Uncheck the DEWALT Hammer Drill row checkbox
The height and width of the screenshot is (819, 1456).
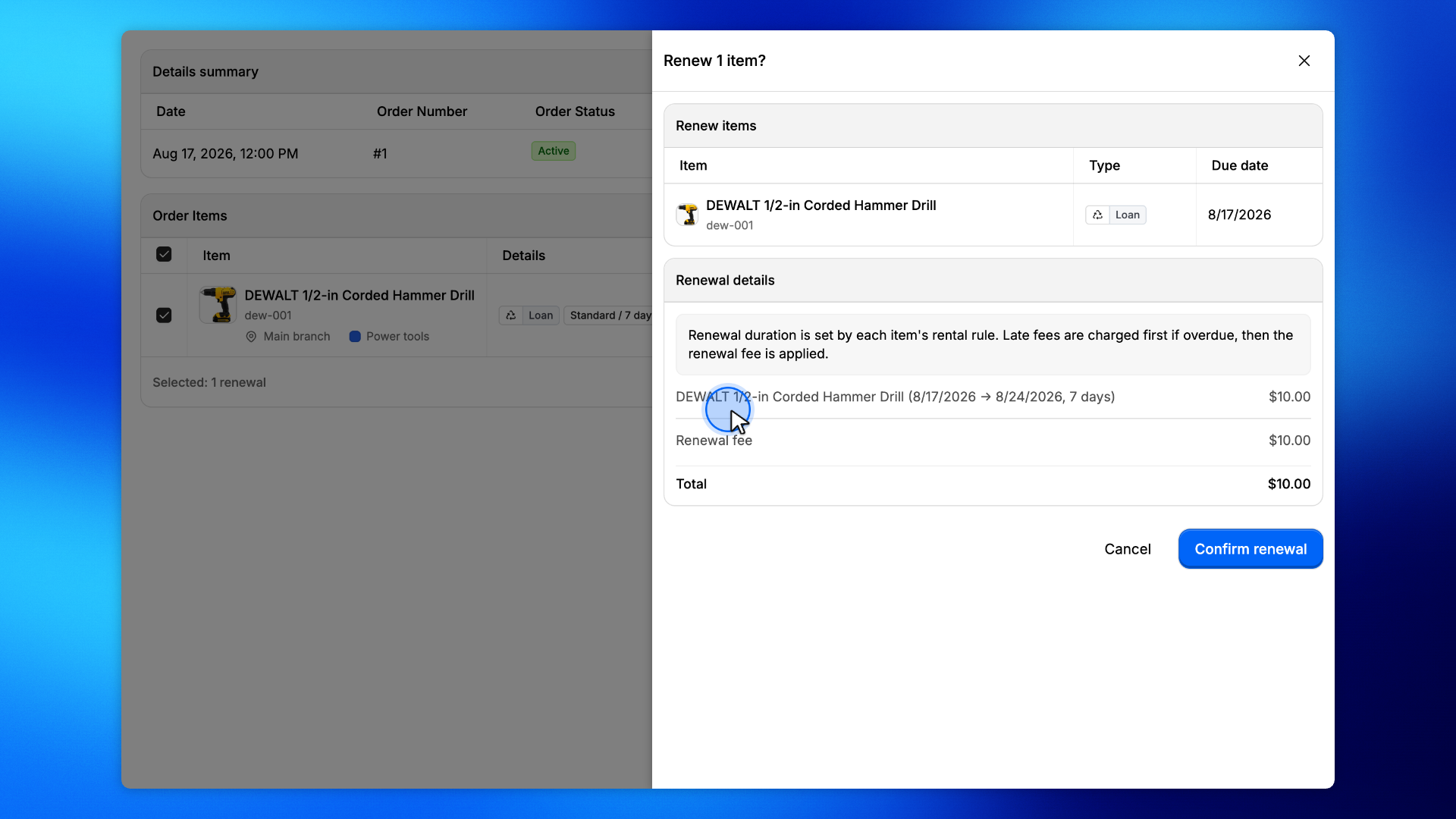[164, 315]
